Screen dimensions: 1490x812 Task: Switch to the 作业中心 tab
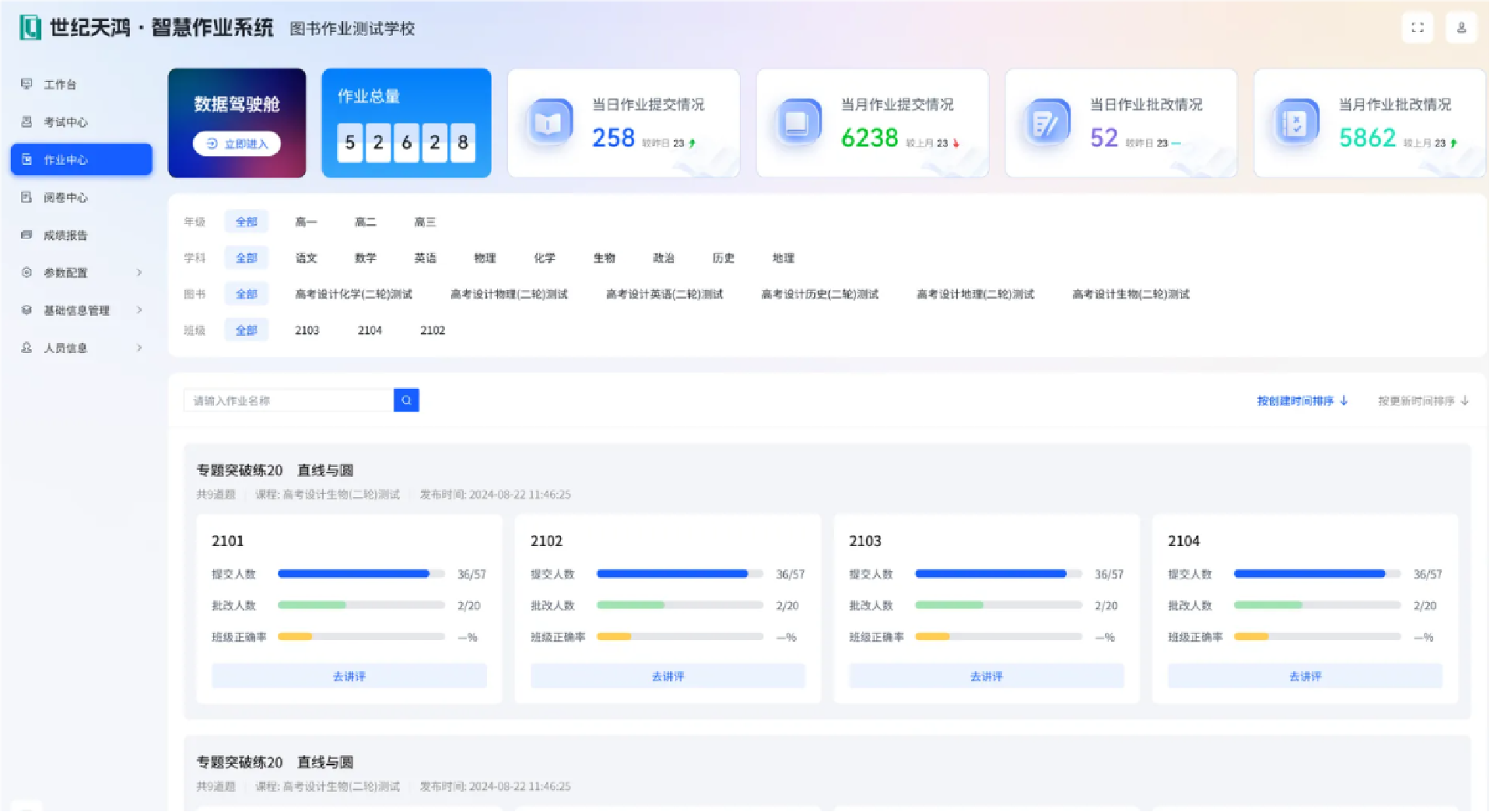[x=67, y=159]
